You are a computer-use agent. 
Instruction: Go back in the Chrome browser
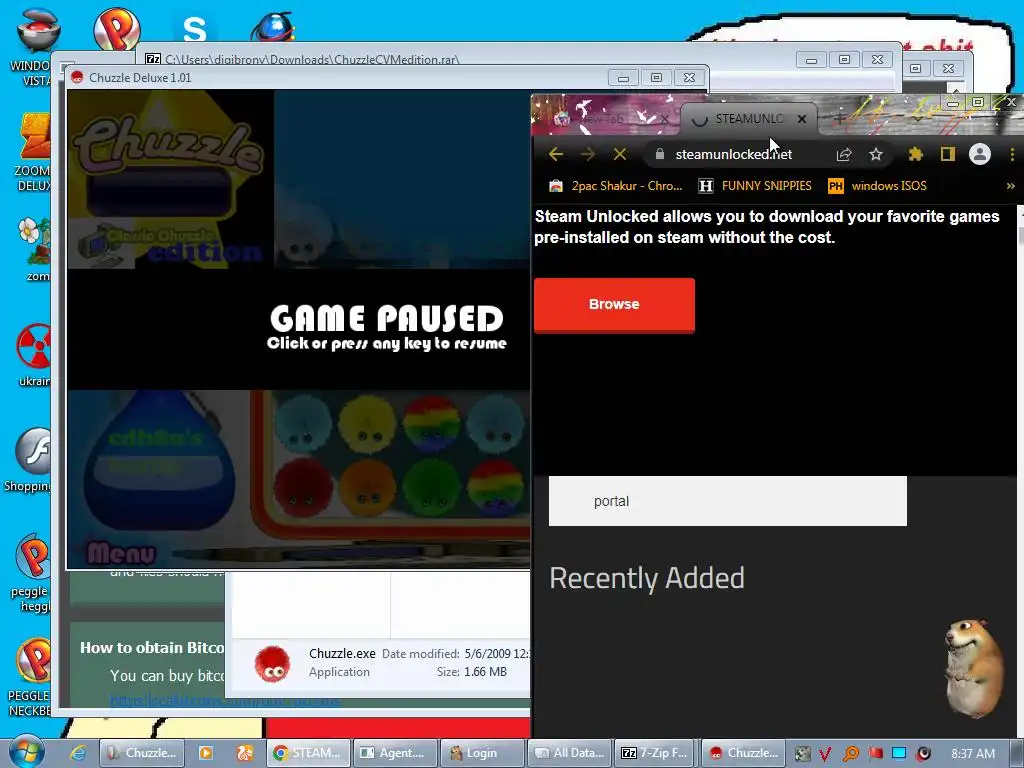556,154
